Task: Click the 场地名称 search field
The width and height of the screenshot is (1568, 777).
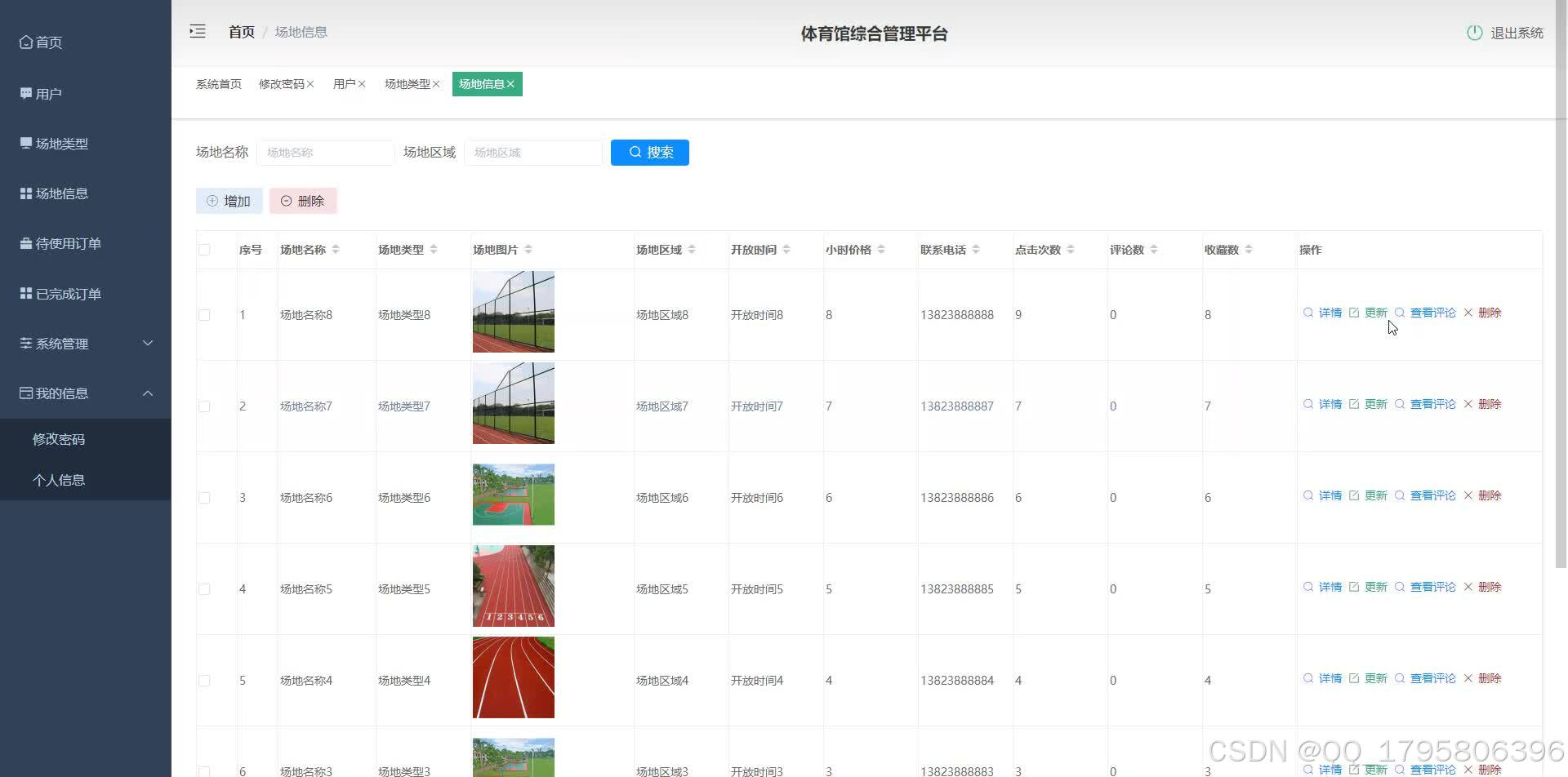Action: (x=326, y=153)
